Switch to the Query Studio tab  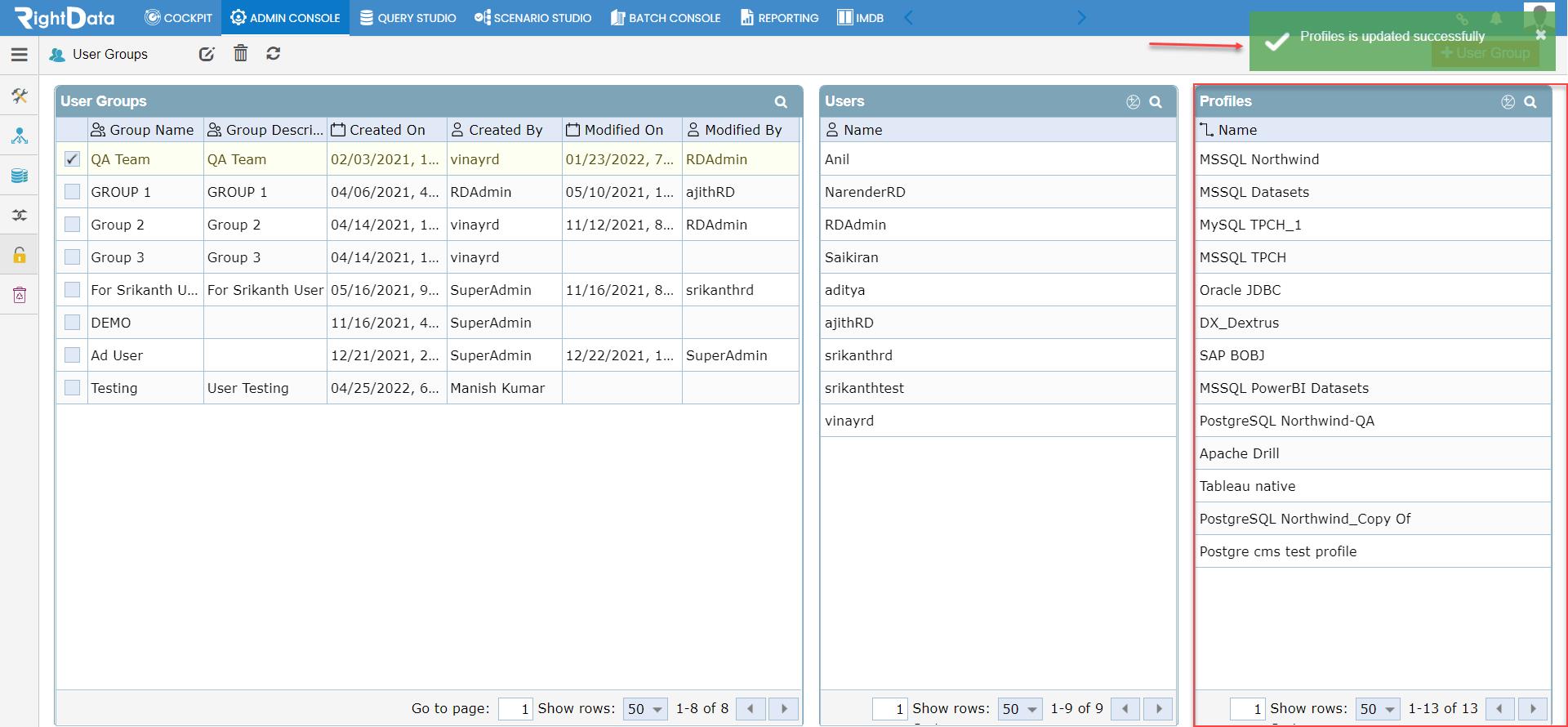408,18
